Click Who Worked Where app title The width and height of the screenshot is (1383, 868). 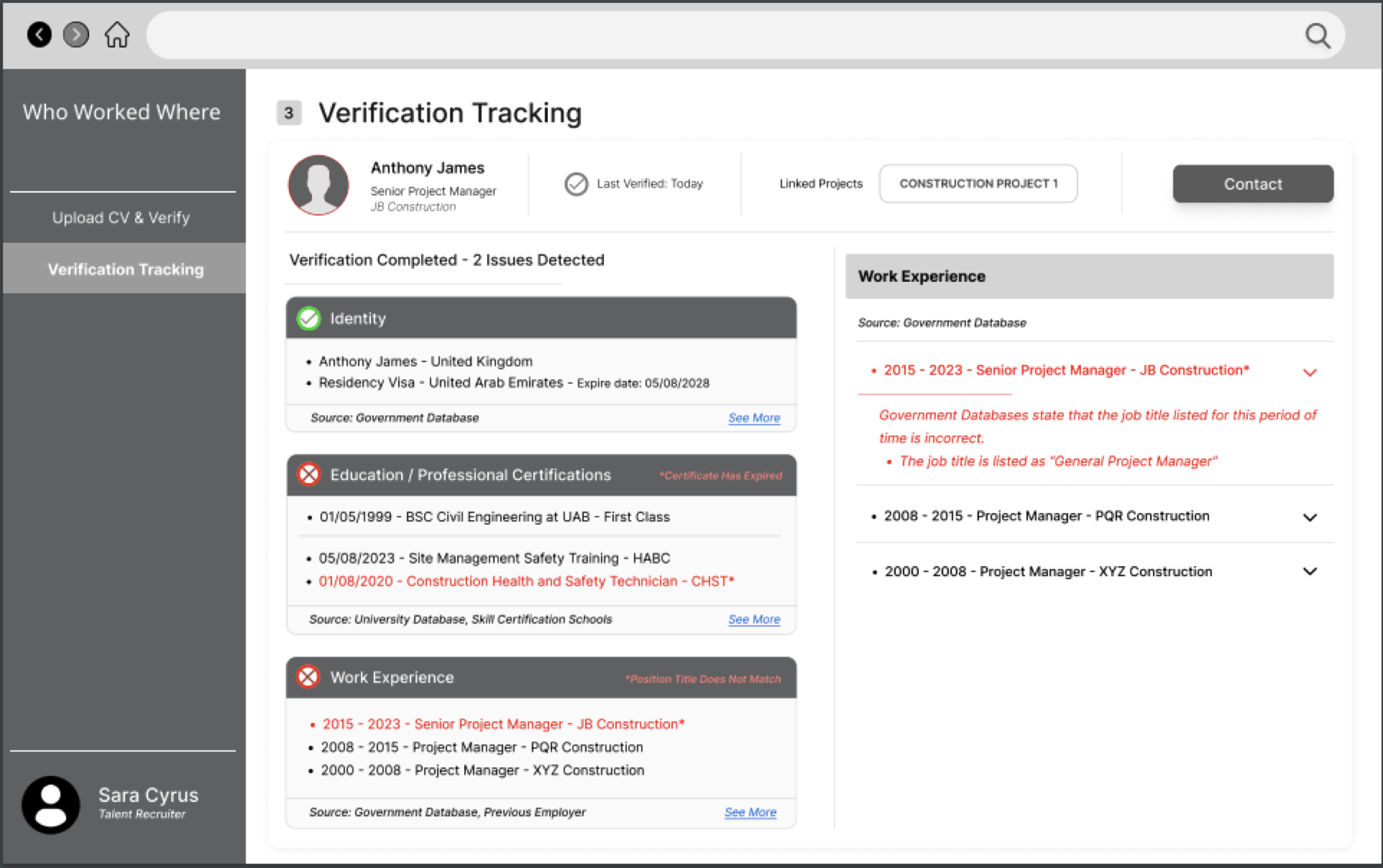pyautogui.click(x=121, y=112)
